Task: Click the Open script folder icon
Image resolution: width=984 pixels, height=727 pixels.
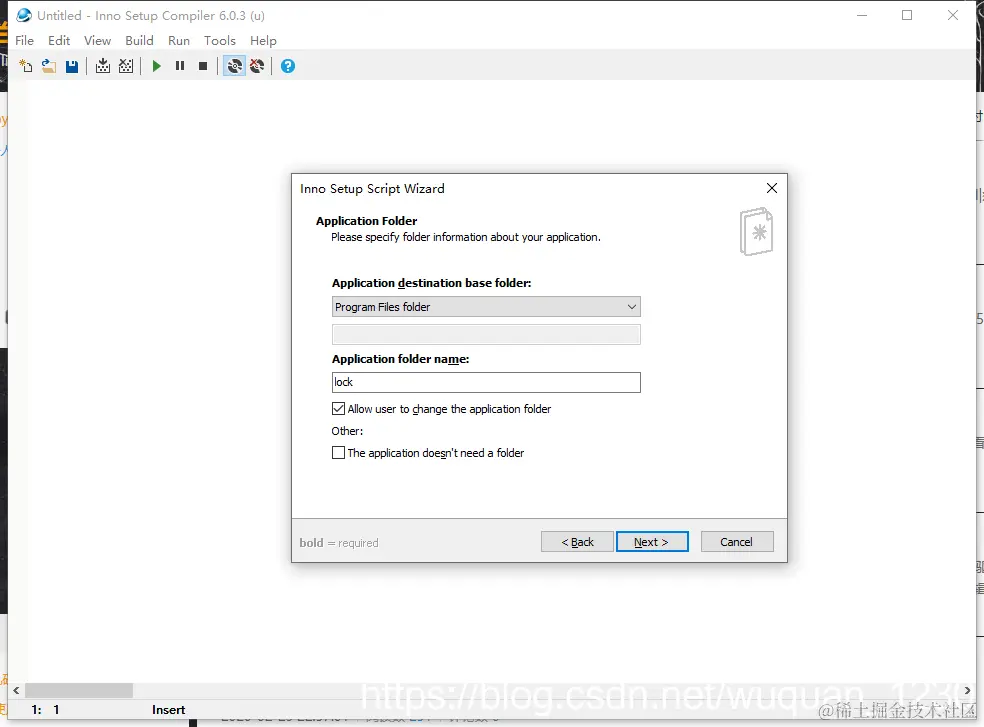Action: (x=49, y=66)
